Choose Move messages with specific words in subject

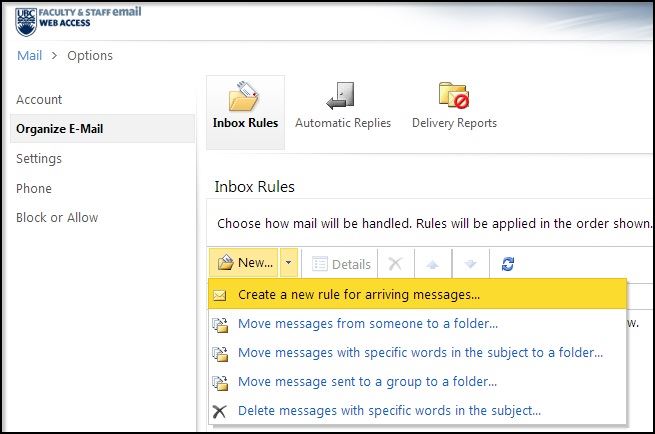420,353
